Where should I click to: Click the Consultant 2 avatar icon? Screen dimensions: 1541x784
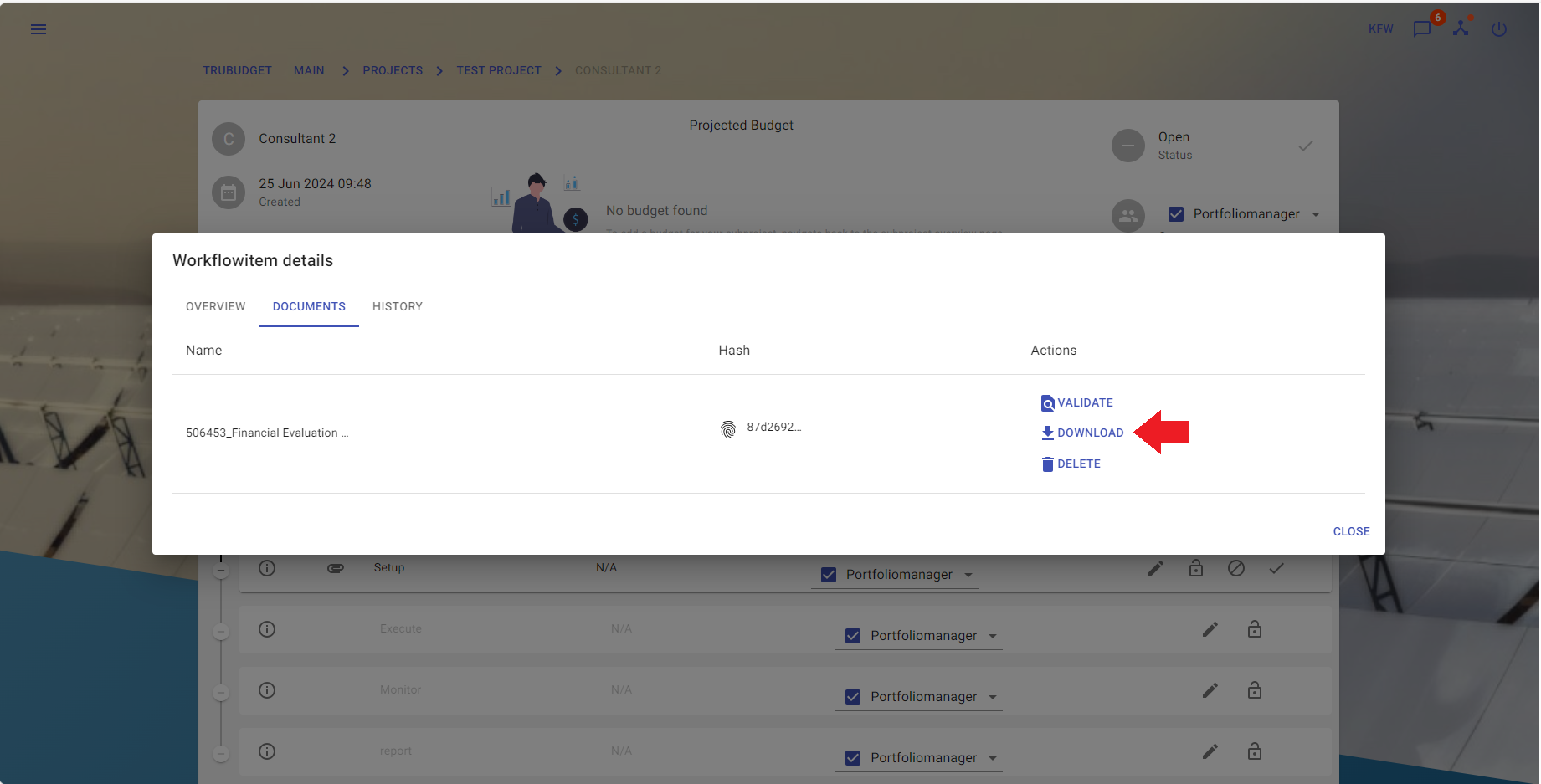229,139
